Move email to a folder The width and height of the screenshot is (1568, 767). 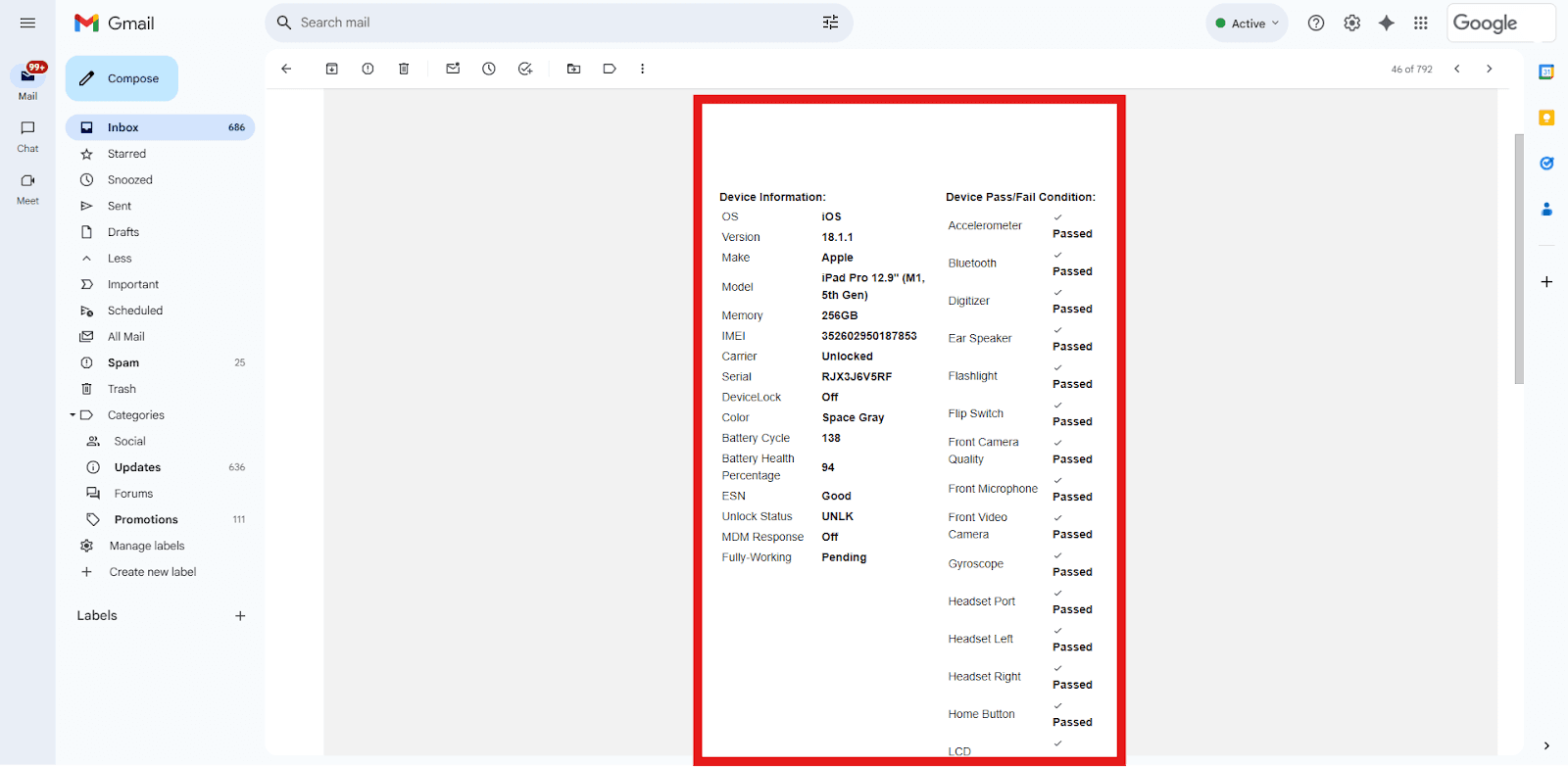pos(574,69)
